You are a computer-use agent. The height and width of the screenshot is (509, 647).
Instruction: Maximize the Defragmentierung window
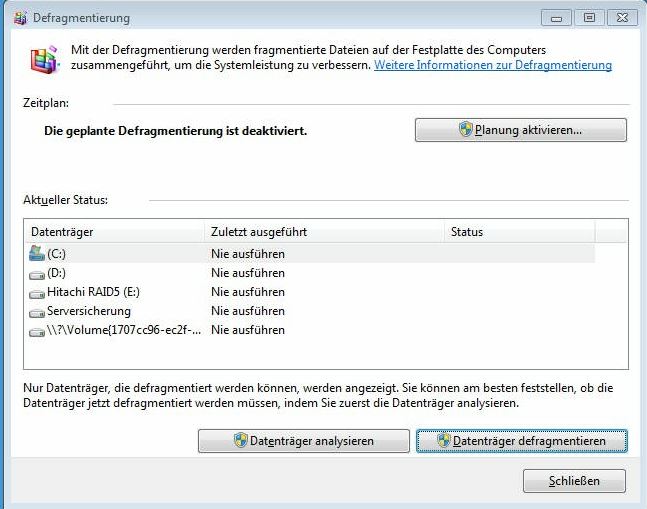click(x=589, y=18)
